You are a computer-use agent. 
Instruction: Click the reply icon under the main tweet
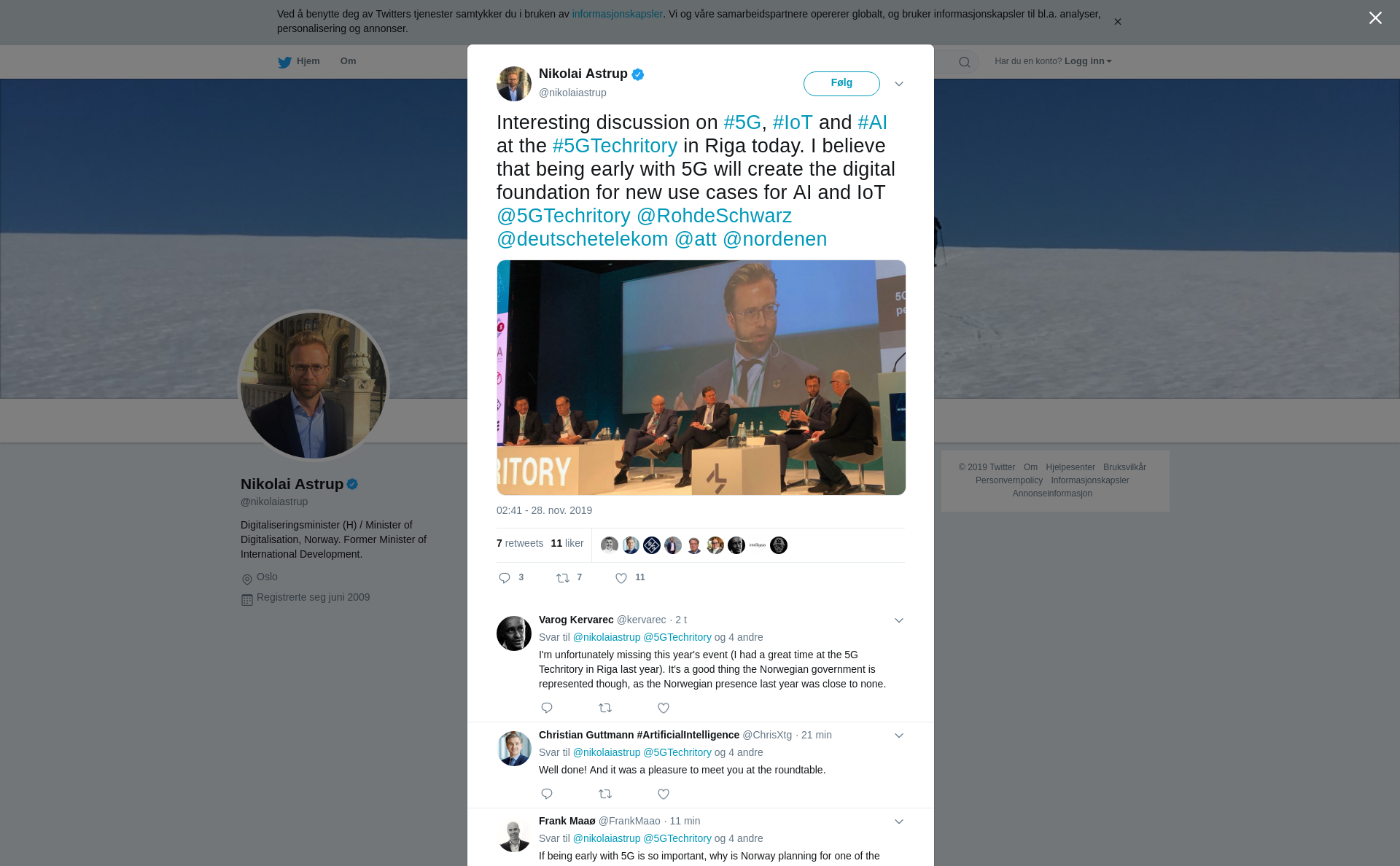(505, 578)
